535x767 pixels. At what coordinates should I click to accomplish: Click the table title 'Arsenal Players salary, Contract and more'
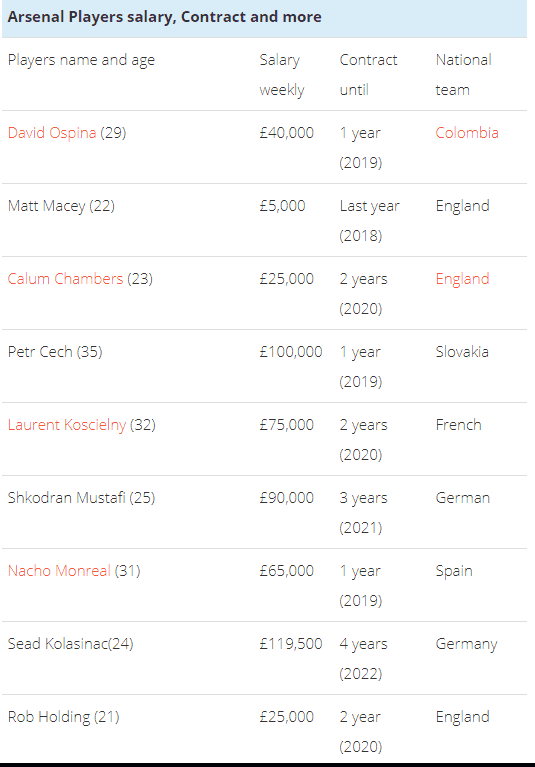coord(164,17)
